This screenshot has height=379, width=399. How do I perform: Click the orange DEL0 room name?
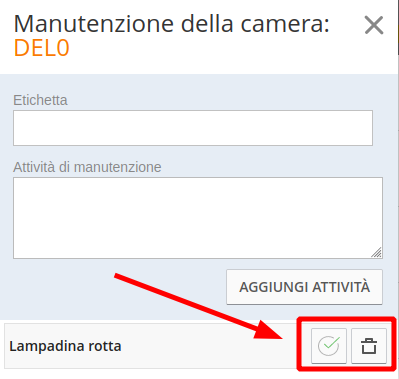click(x=42, y=48)
